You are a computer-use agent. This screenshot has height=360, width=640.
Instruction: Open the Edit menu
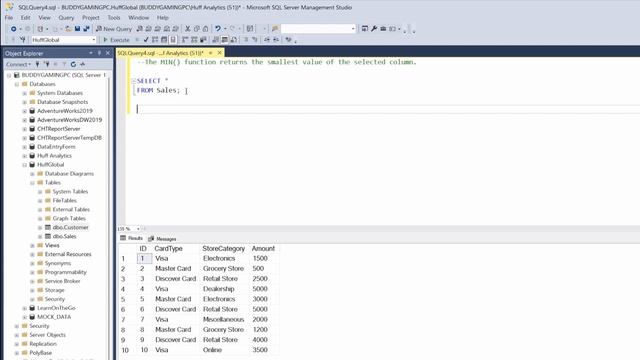[x=25, y=18]
